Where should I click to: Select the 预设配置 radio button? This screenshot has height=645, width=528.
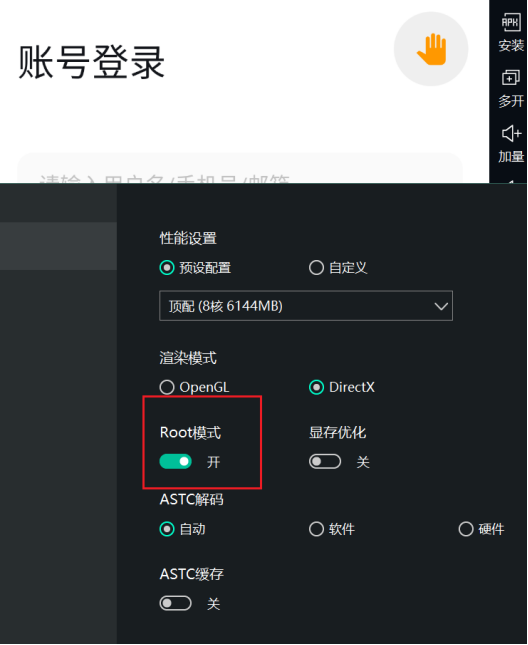[167, 268]
